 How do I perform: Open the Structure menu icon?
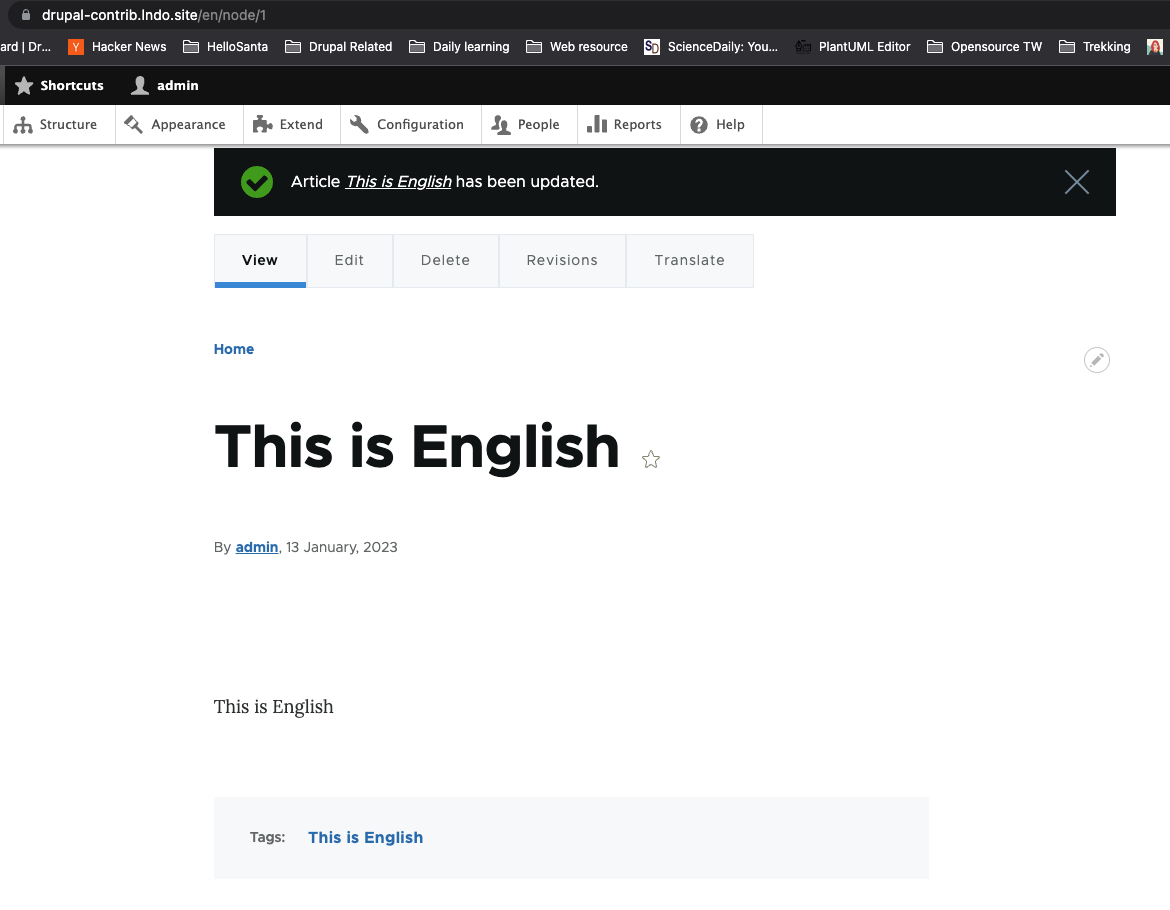(23, 124)
